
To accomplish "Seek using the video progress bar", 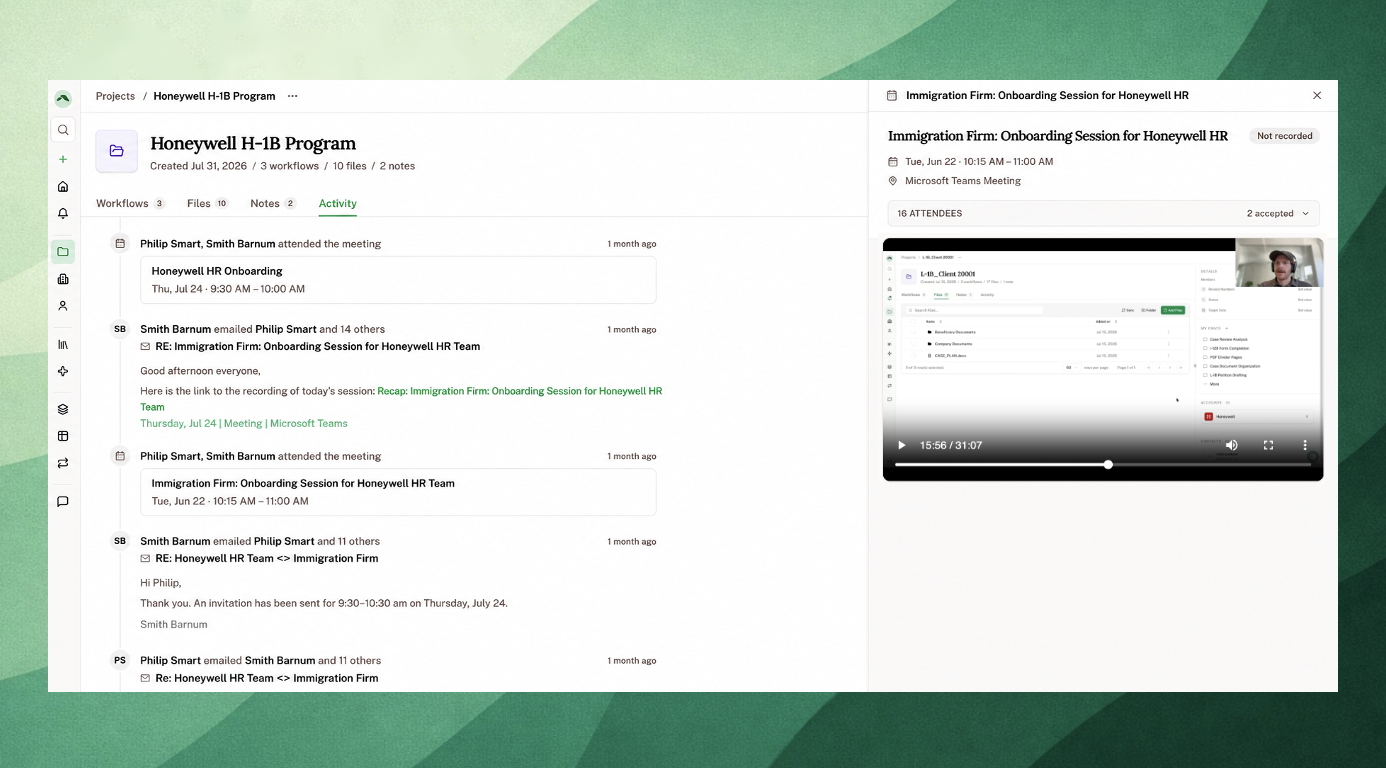I will pyautogui.click(x=1103, y=465).
